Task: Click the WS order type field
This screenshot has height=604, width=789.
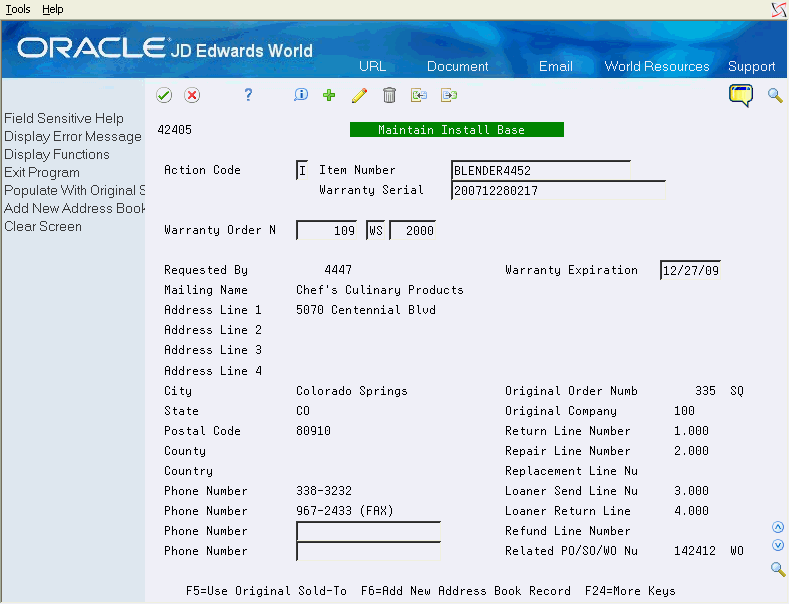Action: tap(375, 231)
